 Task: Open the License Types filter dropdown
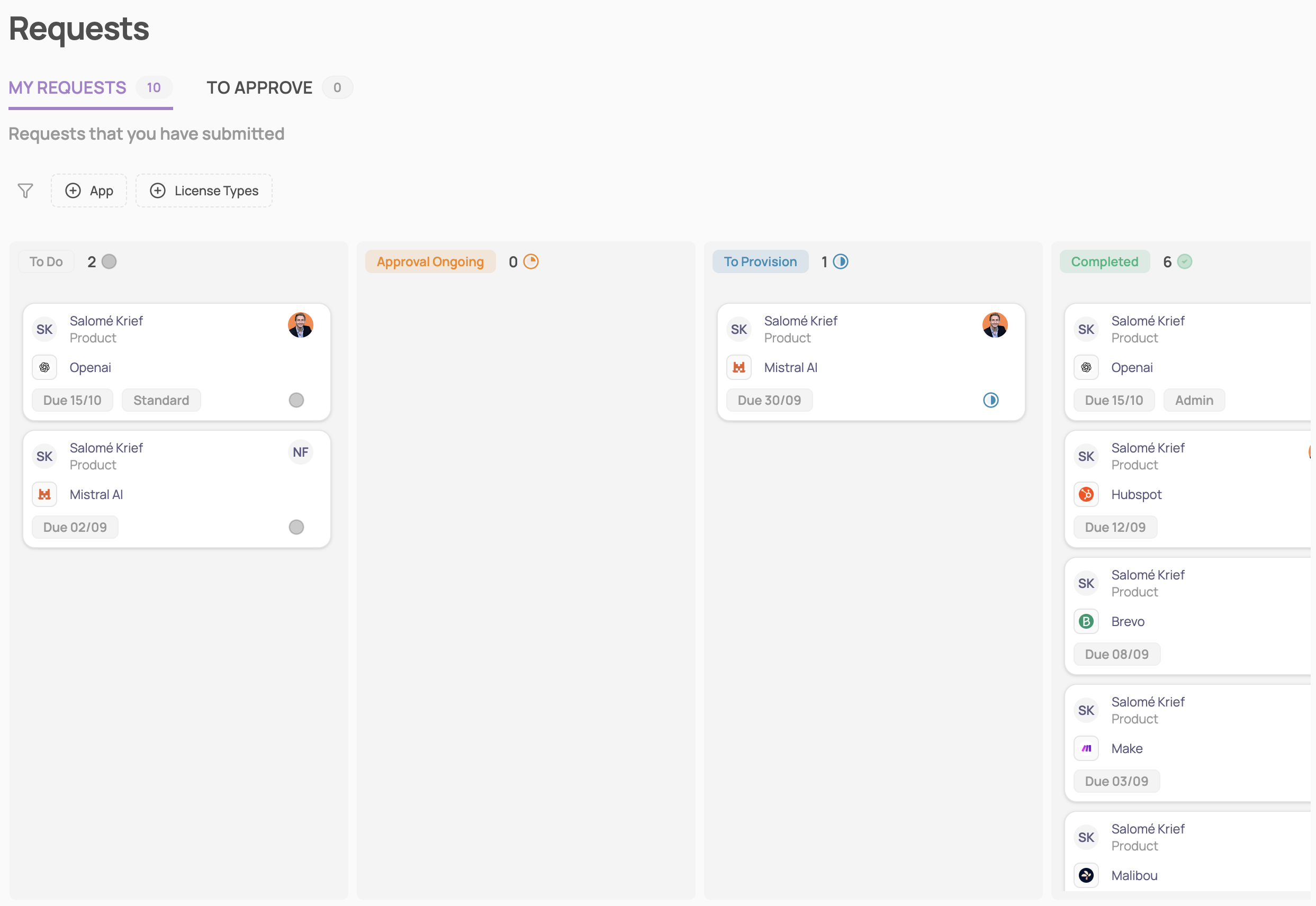tap(204, 191)
